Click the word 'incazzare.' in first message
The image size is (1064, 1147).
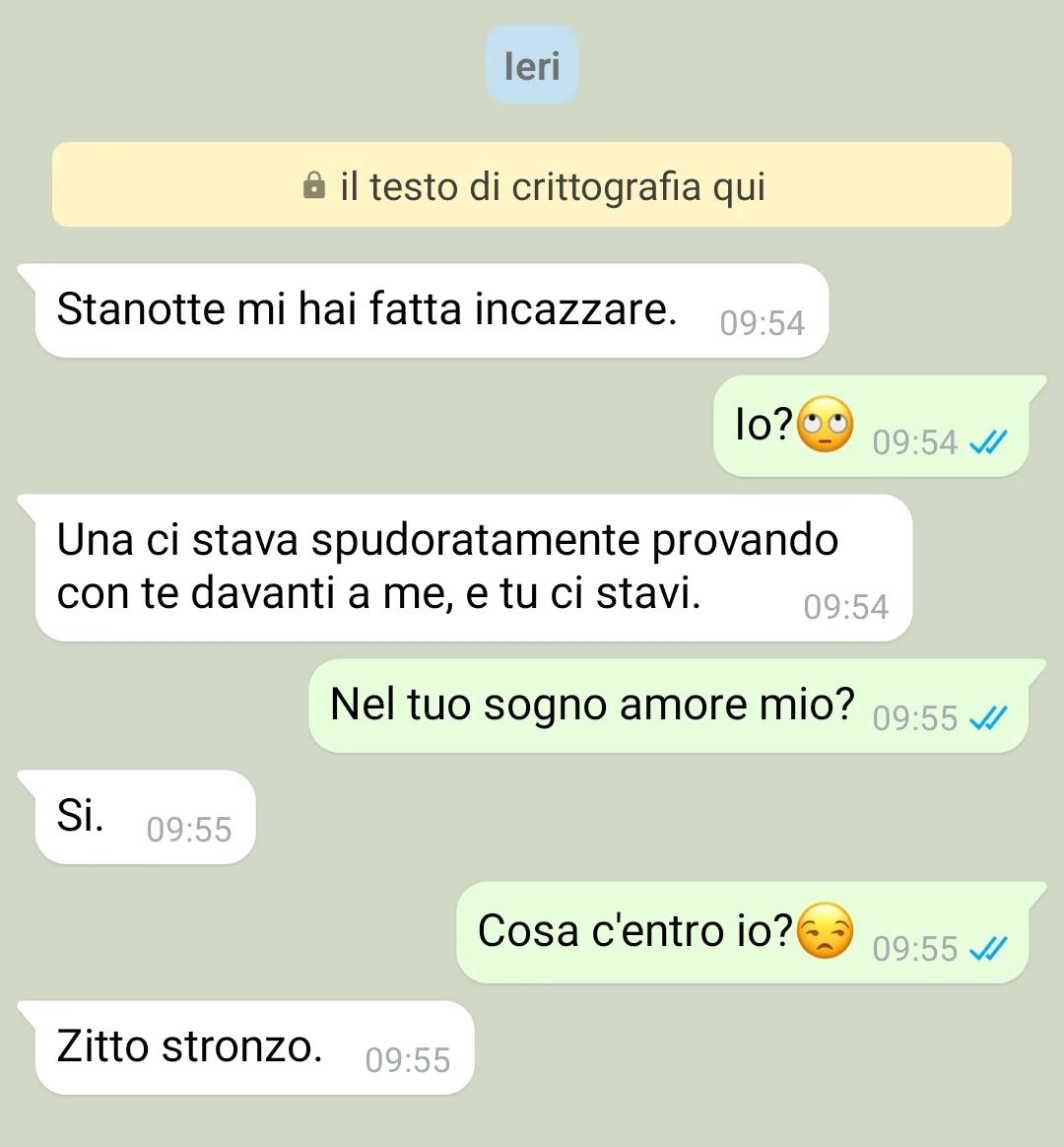(575, 308)
